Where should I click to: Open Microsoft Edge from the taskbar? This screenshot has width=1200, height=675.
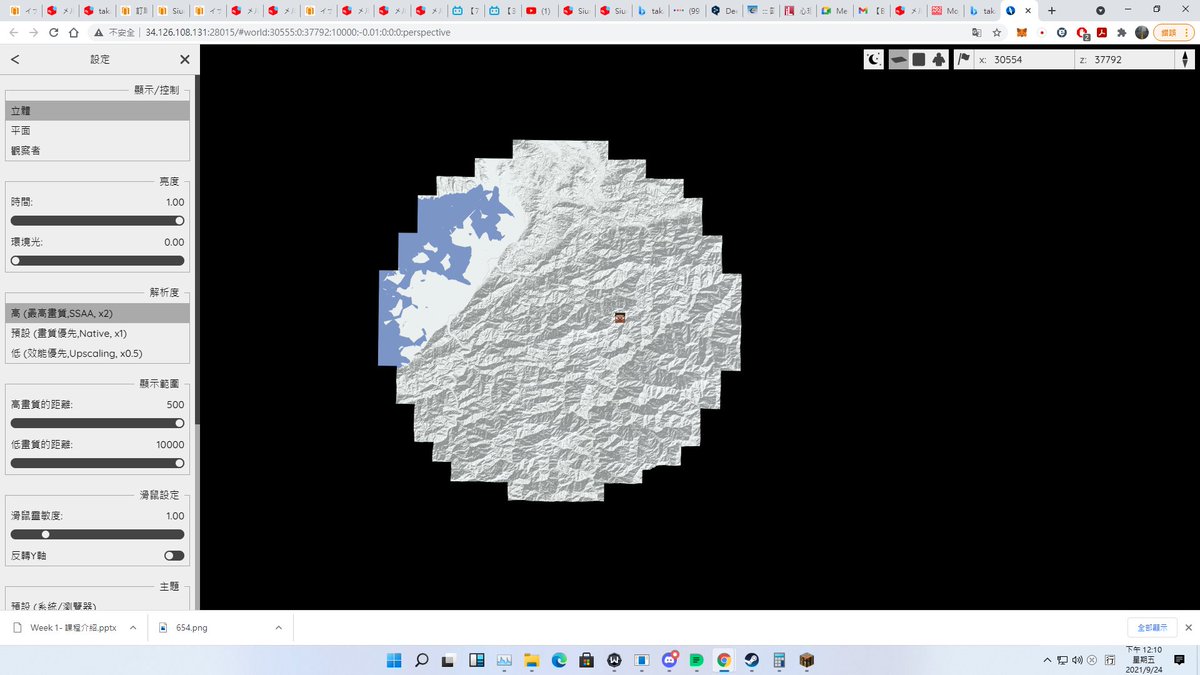coord(559,660)
